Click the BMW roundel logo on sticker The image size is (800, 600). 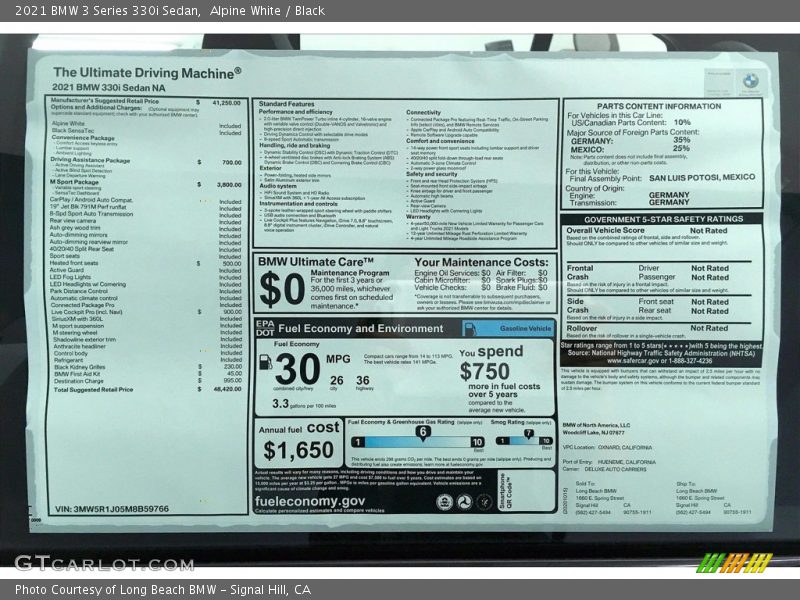pyautogui.click(x=750, y=80)
